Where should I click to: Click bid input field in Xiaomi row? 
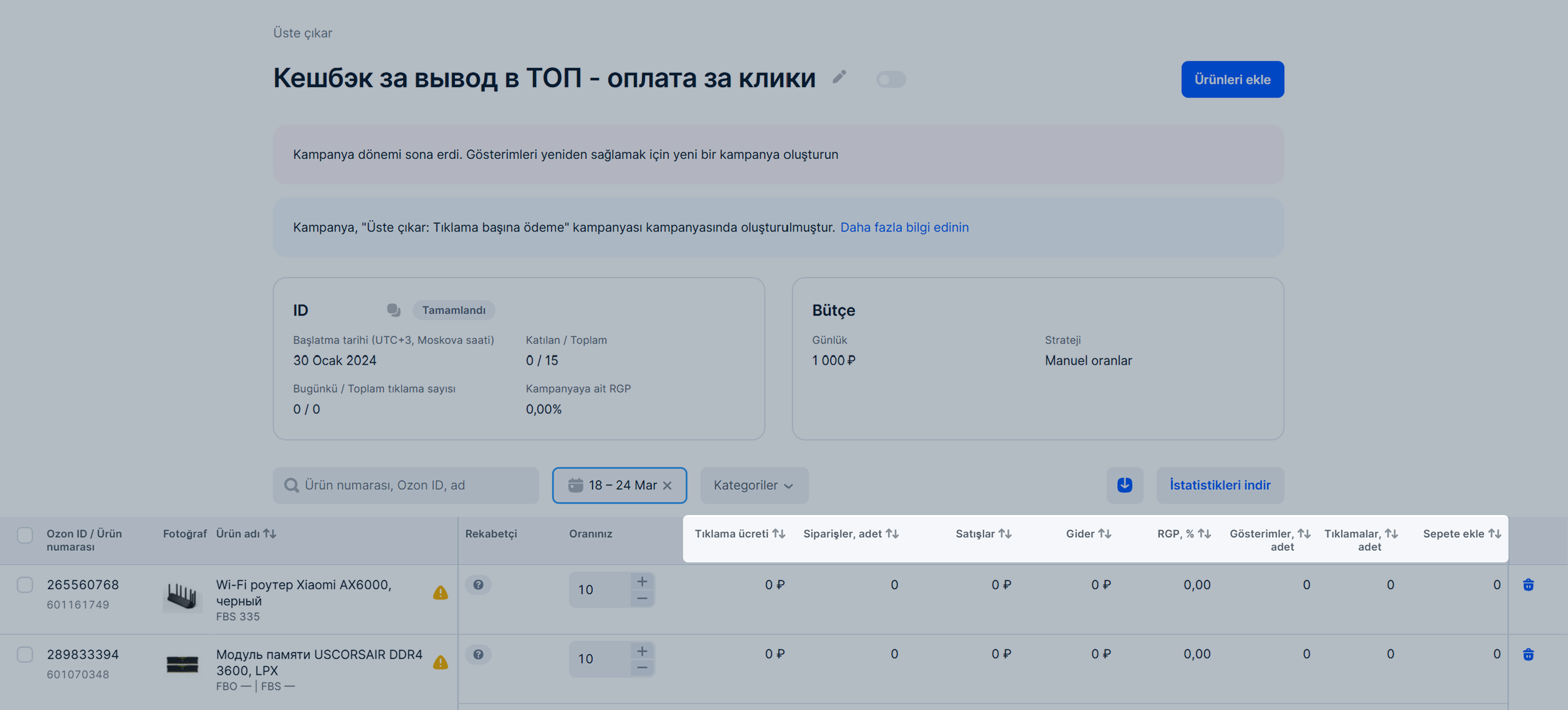600,589
